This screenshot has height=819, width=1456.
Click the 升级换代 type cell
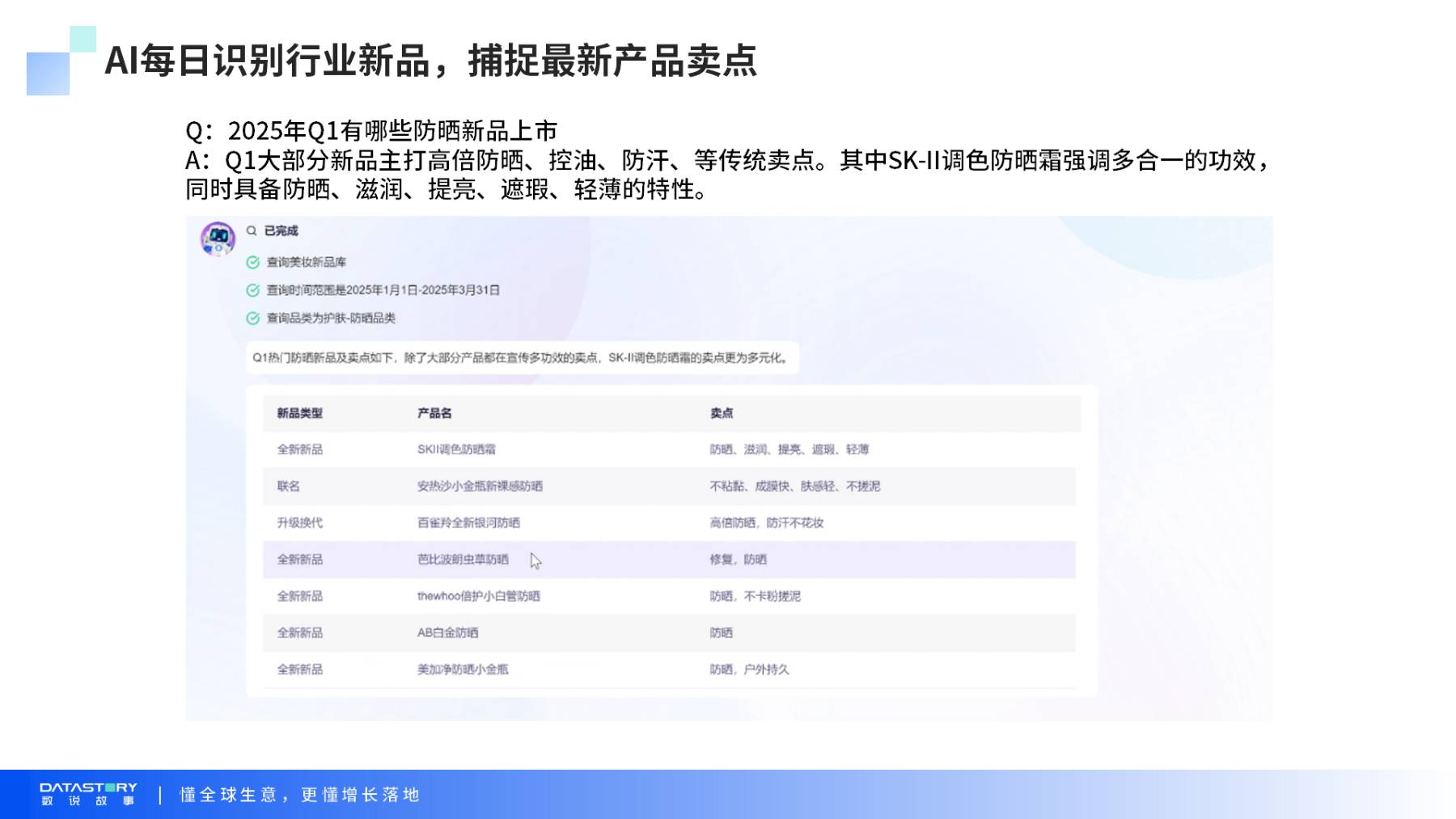tap(299, 523)
